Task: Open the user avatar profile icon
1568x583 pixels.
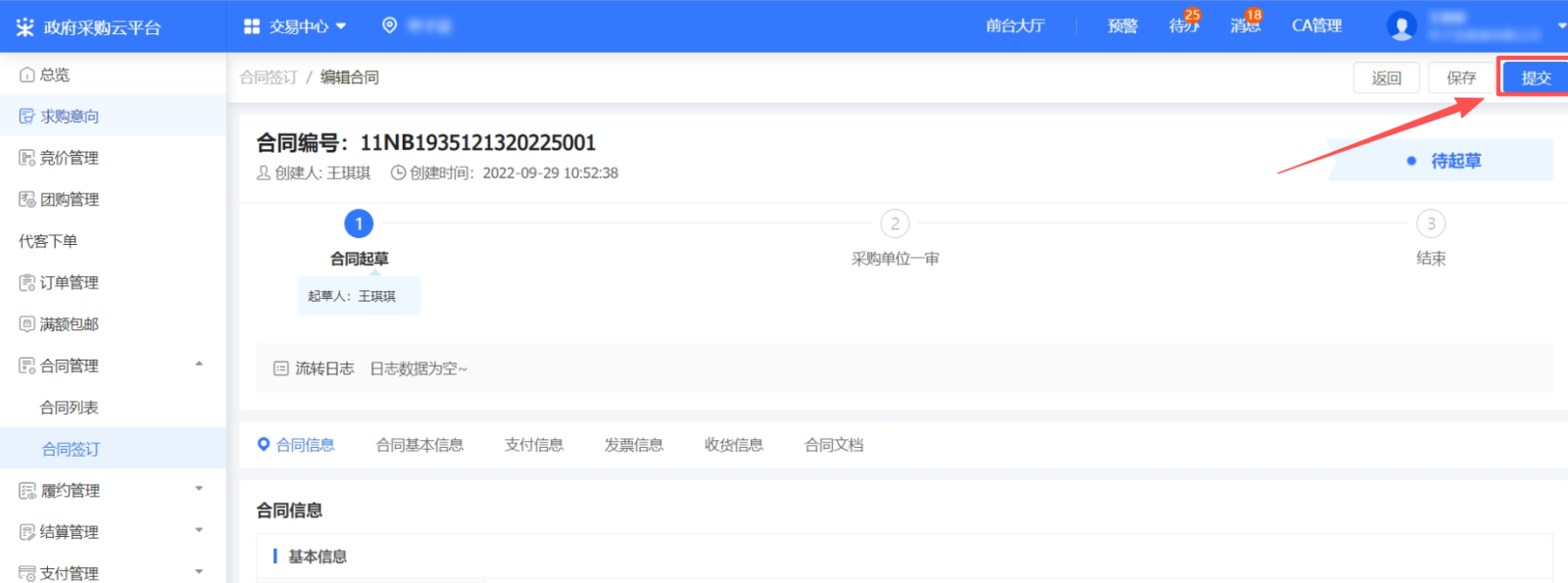Action: point(1401,25)
